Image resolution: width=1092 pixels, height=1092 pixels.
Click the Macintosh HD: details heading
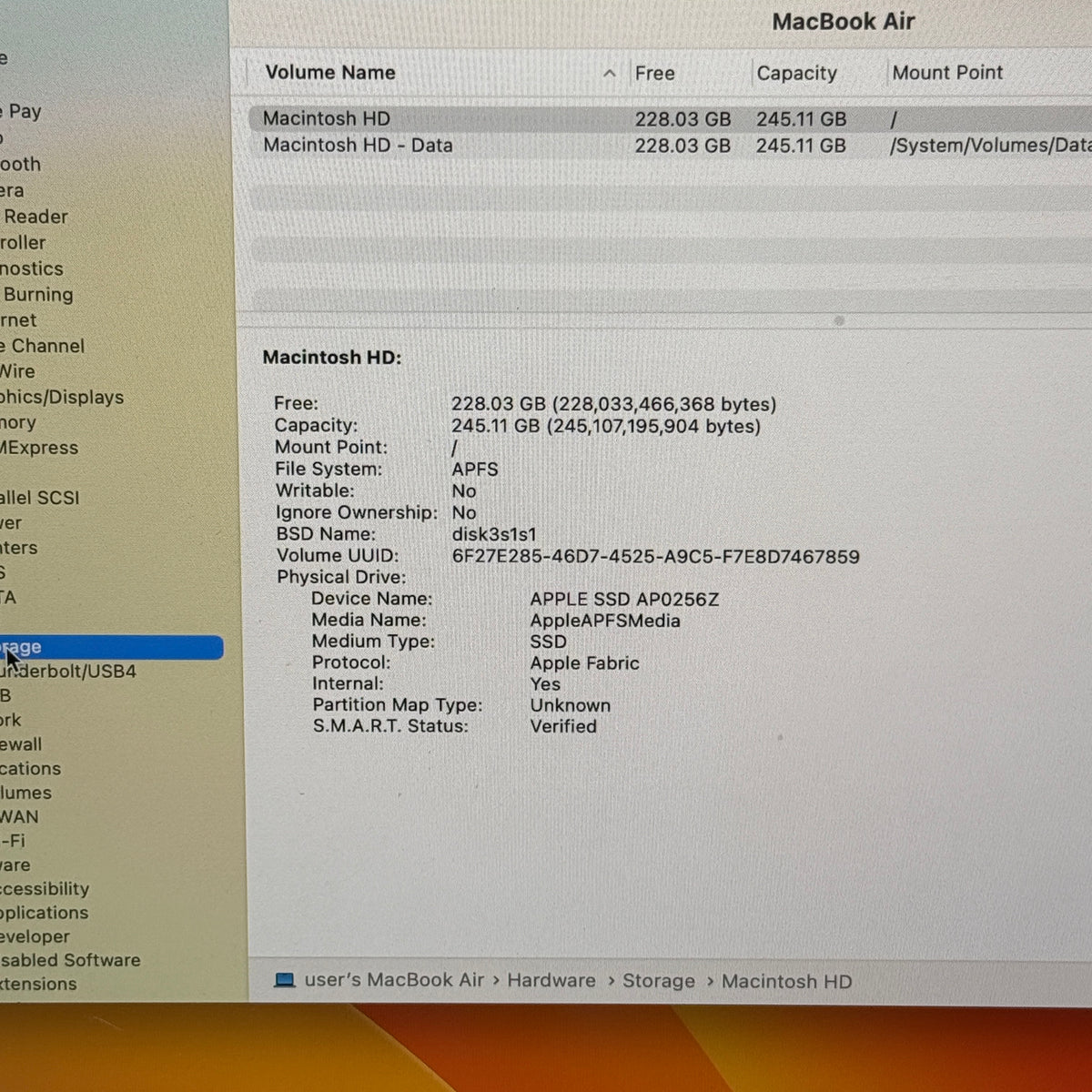[332, 358]
